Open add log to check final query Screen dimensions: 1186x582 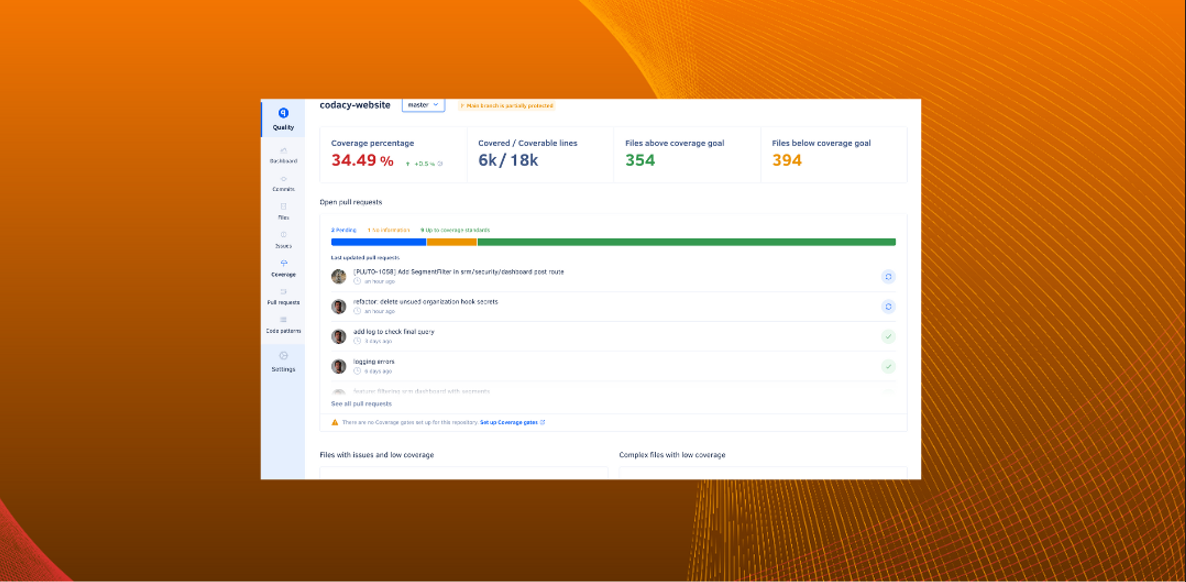point(393,331)
